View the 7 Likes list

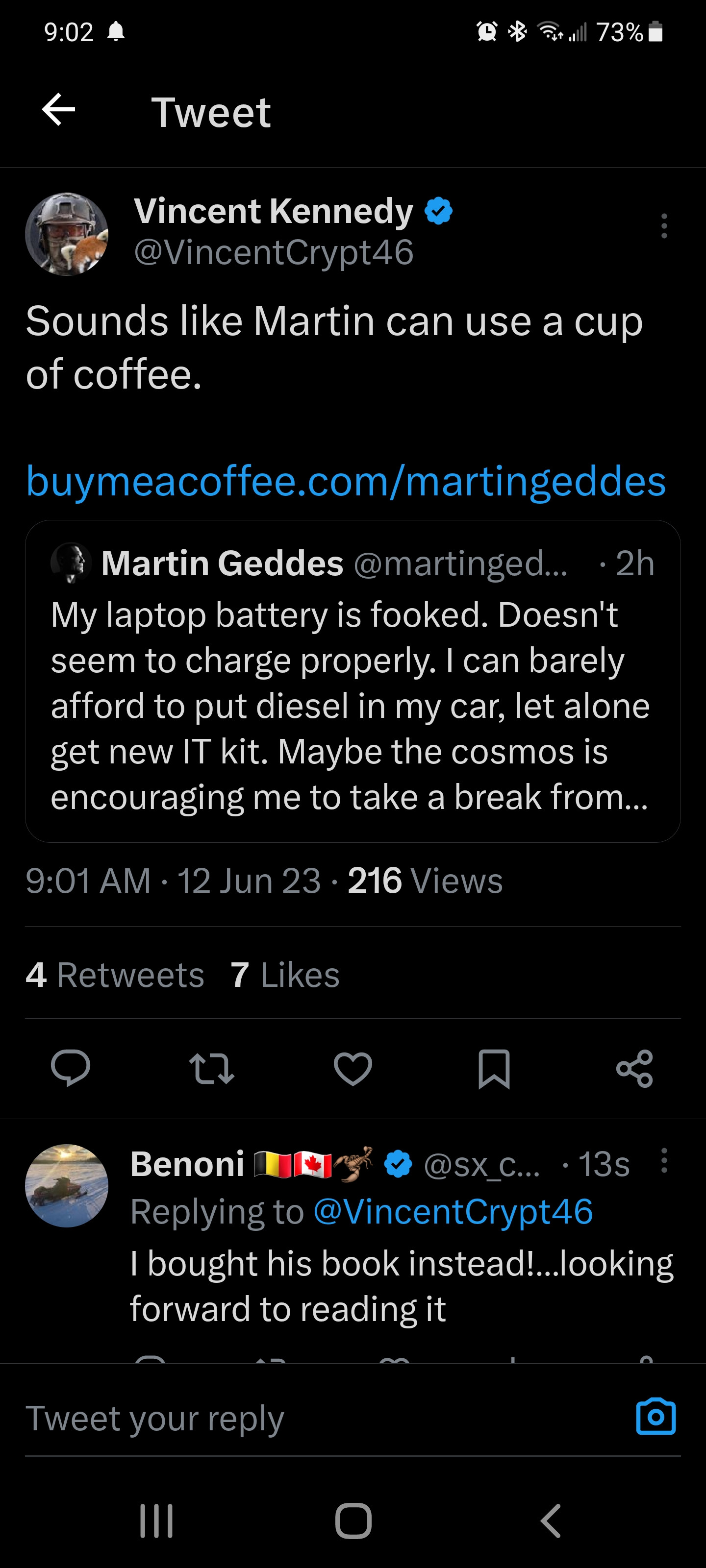point(284,975)
